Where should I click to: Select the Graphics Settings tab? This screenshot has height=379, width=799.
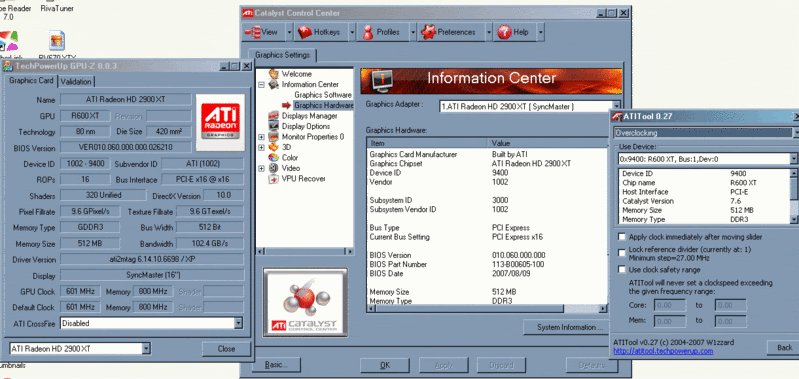282,55
